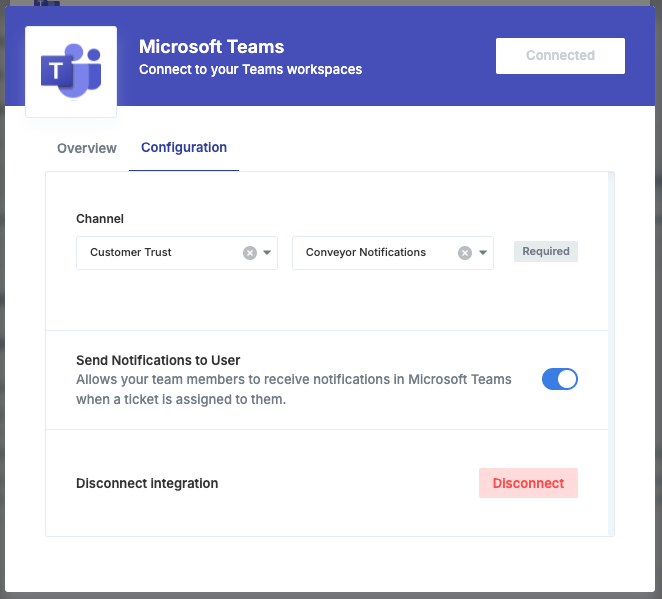Viewport: 662px width, 599px height.
Task: Click the Send Notifications to User heading
Action: point(158,360)
